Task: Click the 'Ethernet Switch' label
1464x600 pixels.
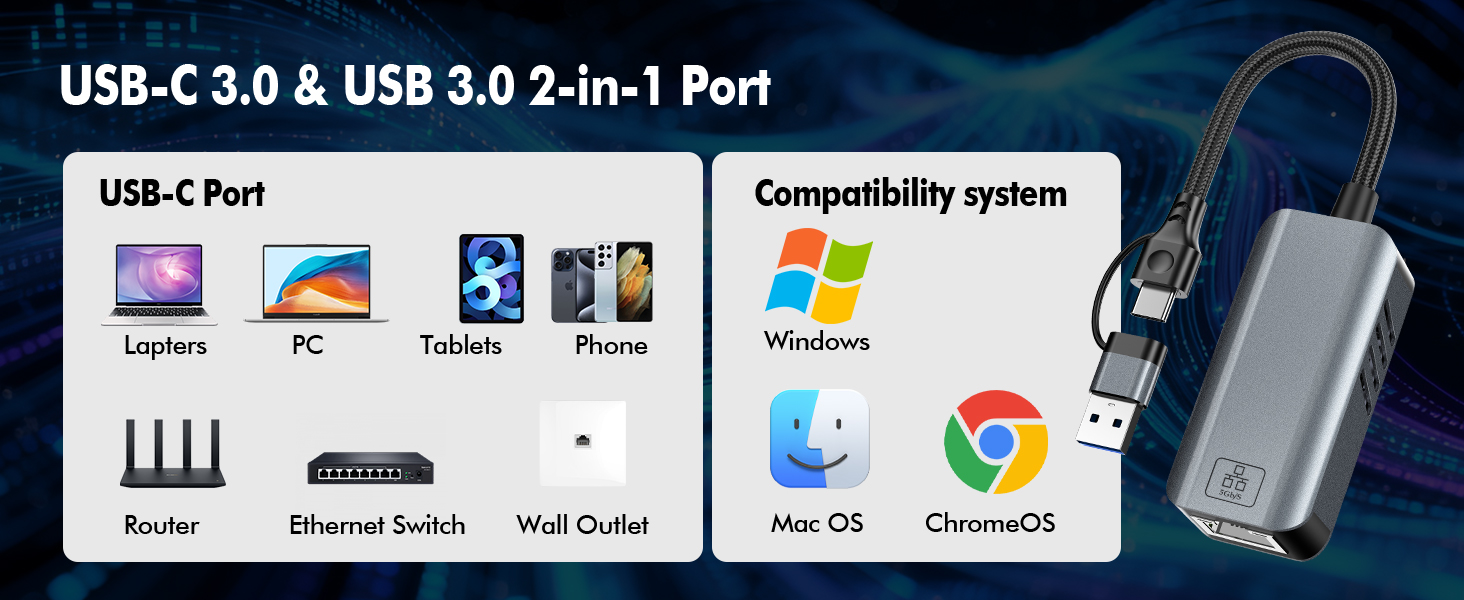Action: pos(377,526)
